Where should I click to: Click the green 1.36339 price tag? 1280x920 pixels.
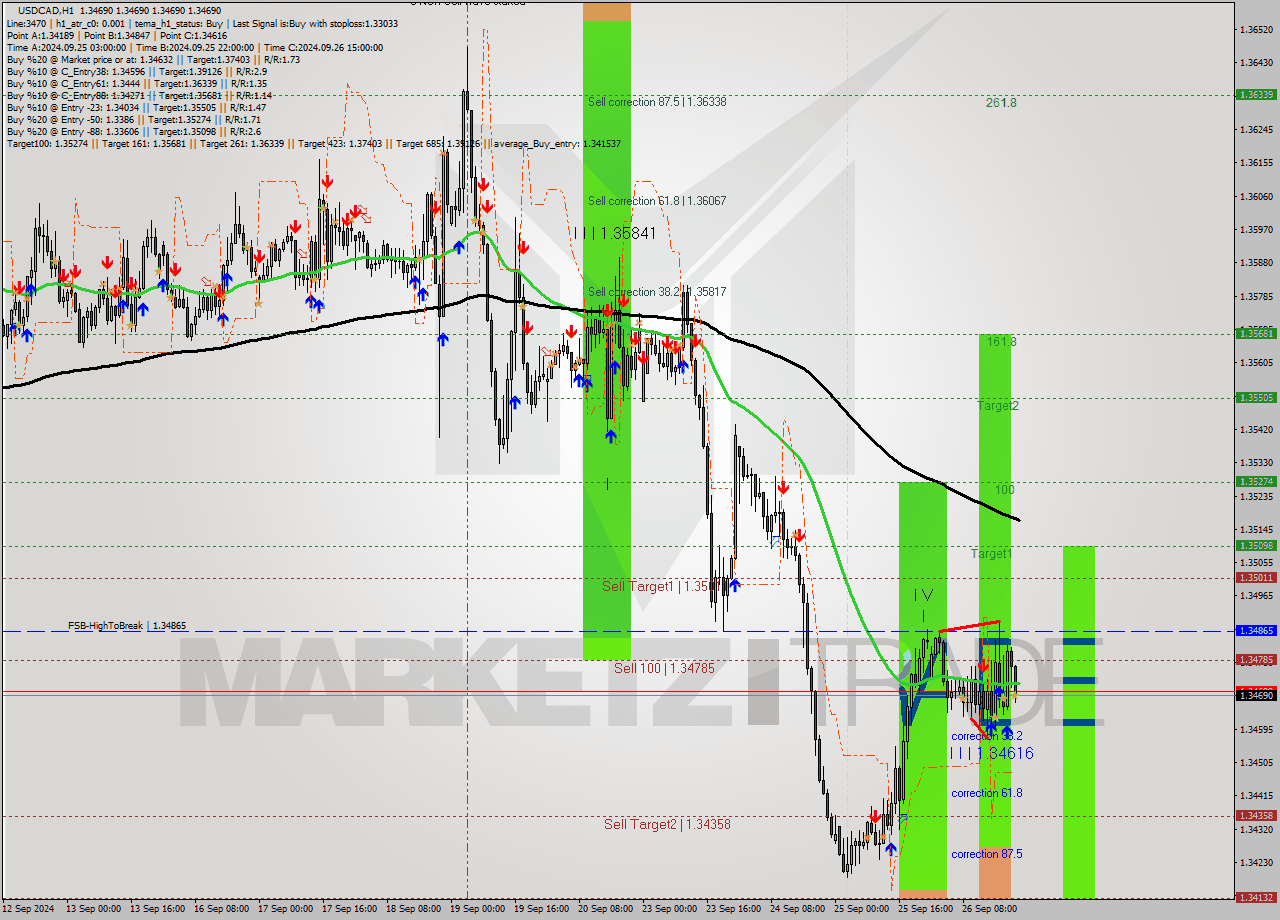pos(1255,94)
